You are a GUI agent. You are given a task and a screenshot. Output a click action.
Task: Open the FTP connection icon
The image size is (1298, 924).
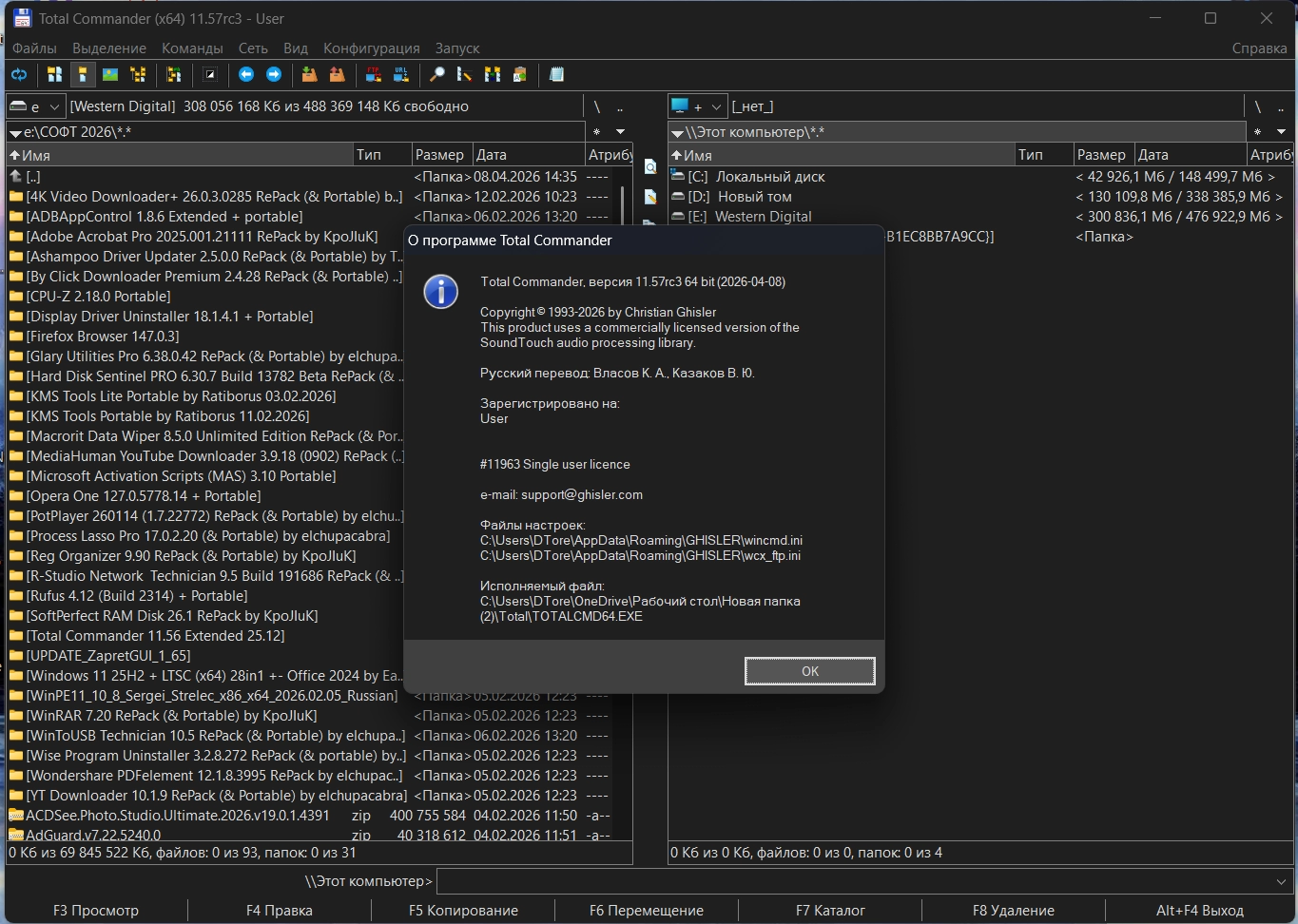click(374, 74)
